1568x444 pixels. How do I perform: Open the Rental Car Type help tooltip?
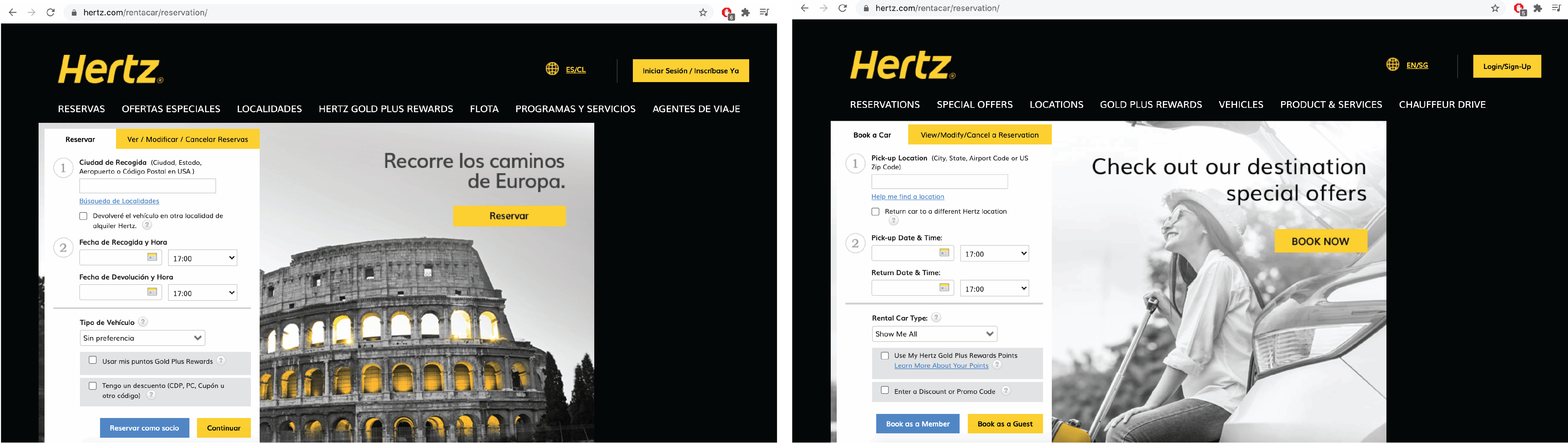point(936,317)
